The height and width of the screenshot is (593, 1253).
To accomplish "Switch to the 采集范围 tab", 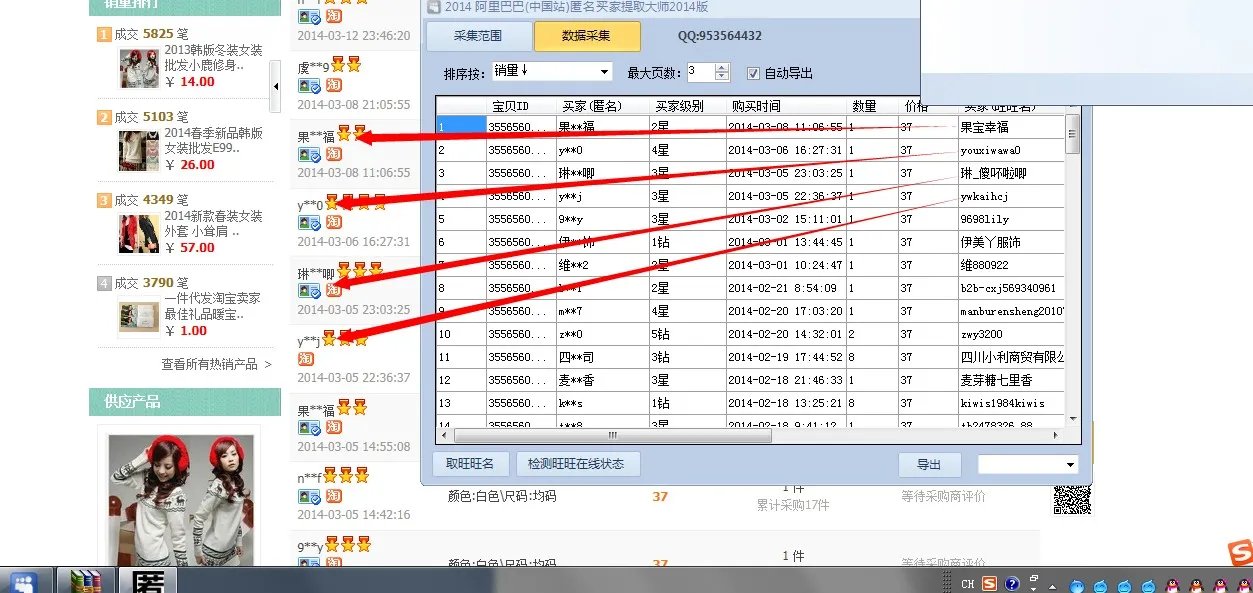I will [x=478, y=35].
